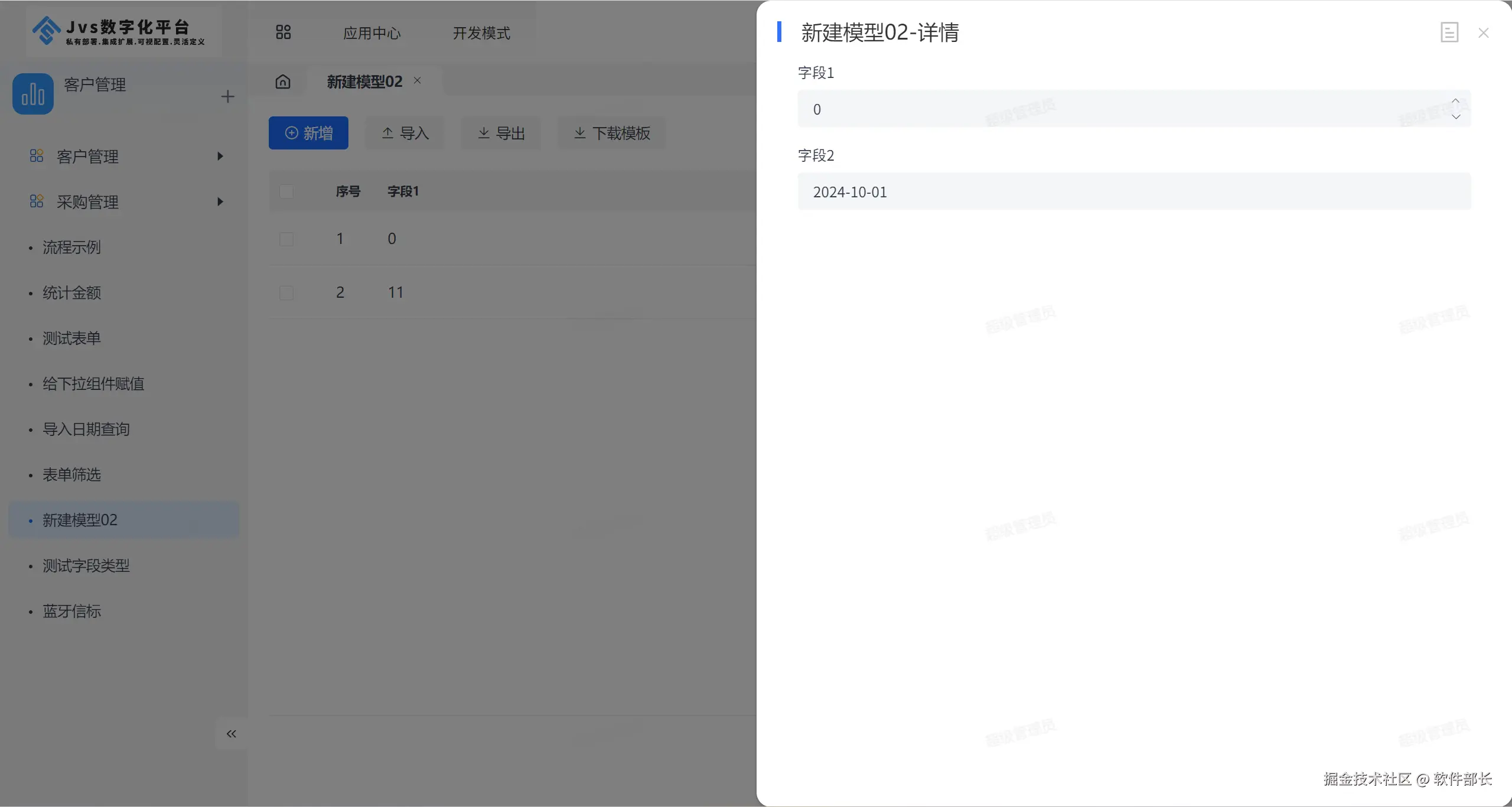Image resolution: width=1512 pixels, height=807 pixels.
Task: Open document view icon in details panel
Action: 1449,32
